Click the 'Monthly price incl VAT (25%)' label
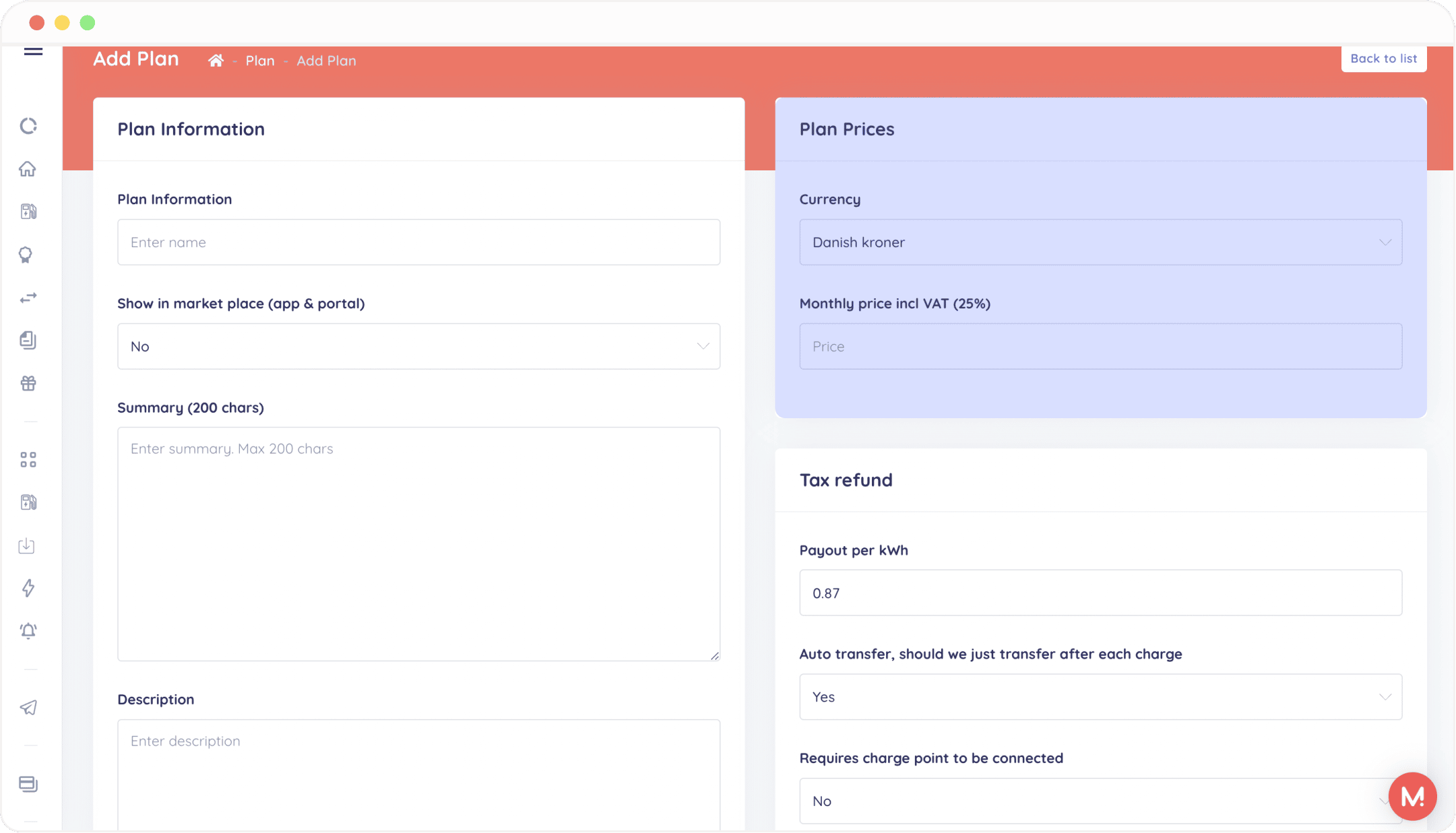Screen dimensions: 1456x833 (x=895, y=304)
